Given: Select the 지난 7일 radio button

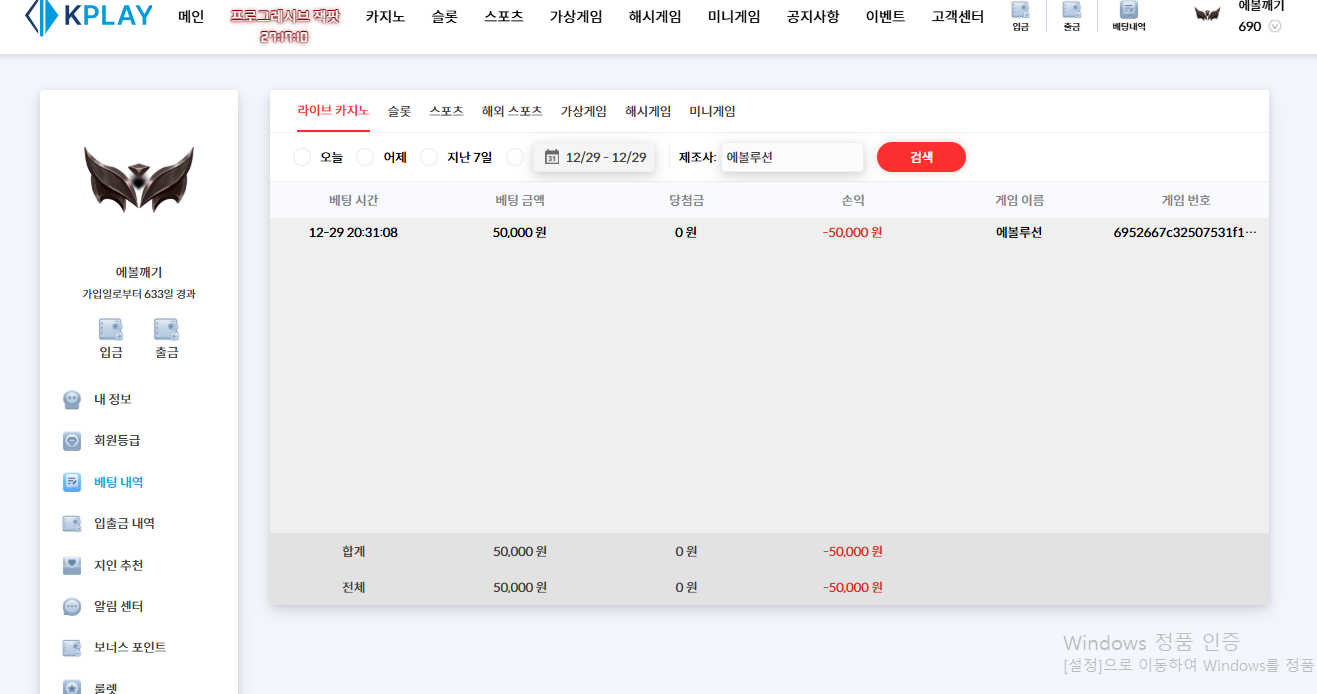Looking at the screenshot, I should (429, 157).
